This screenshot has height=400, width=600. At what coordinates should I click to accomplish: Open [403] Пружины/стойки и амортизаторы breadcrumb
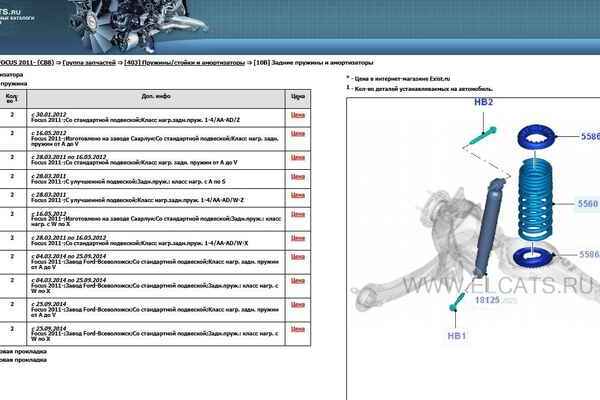point(184,62)
